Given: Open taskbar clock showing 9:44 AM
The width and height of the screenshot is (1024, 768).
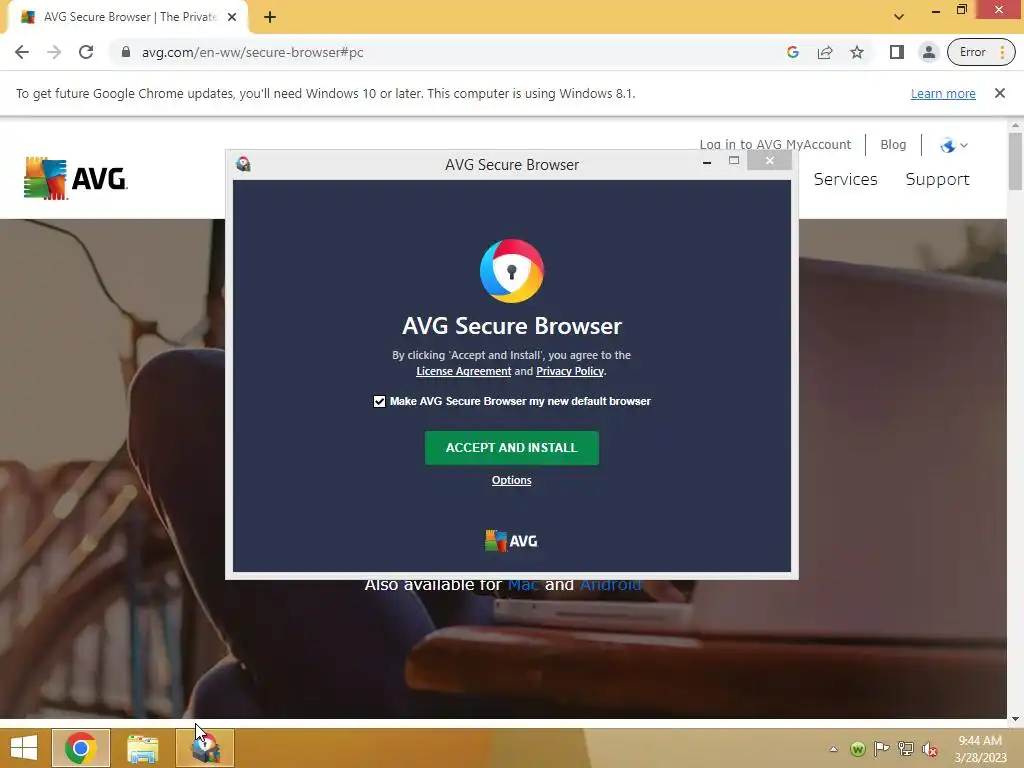Looking at the screenshot, I should pos(980,749).
